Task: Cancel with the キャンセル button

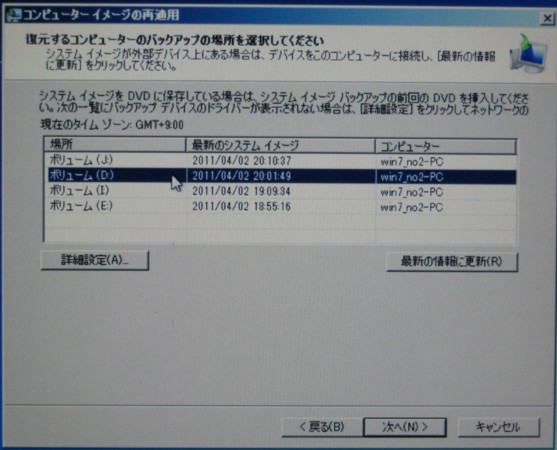Action: (499, 427)
